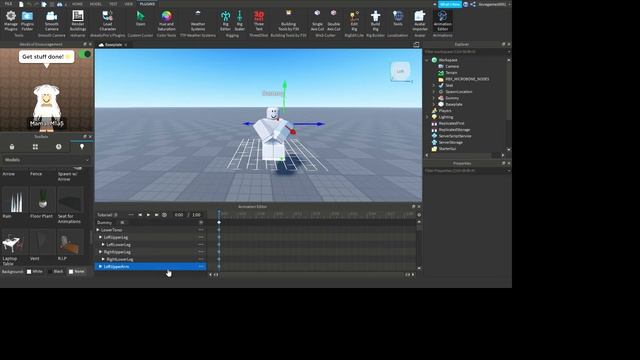Open the Build Rig plugin
Image resolution: width=640 pixels, height=360 pixels.
(x=376, y=20)
